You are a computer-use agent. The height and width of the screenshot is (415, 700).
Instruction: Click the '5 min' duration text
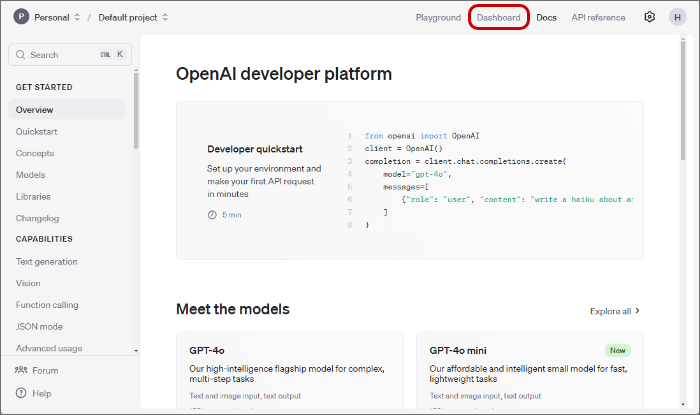[232, 215]
